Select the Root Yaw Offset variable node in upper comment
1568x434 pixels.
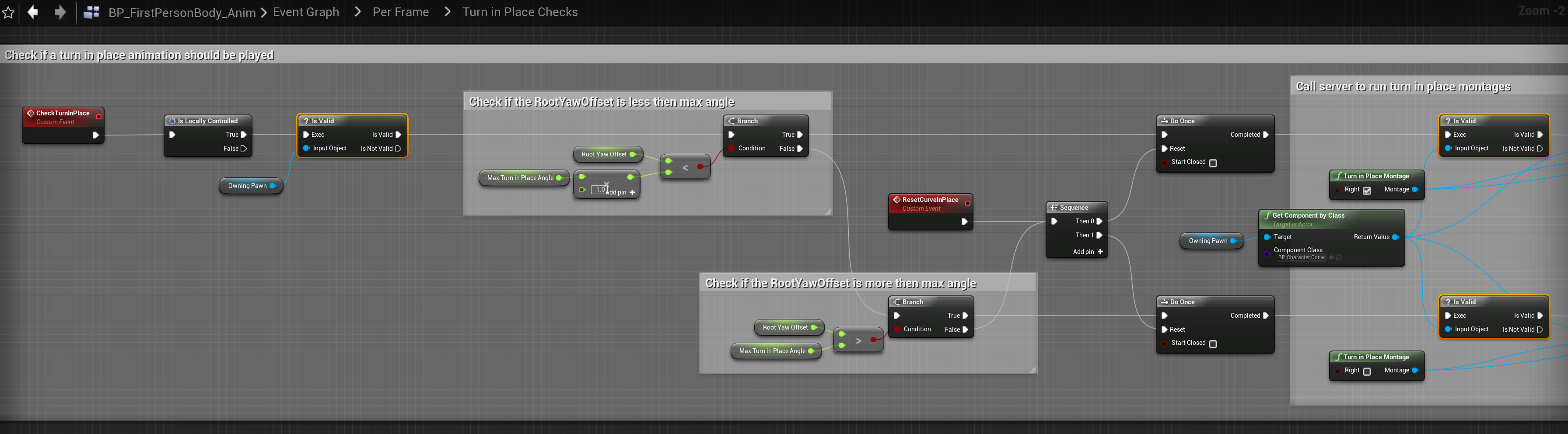(608, 154)
